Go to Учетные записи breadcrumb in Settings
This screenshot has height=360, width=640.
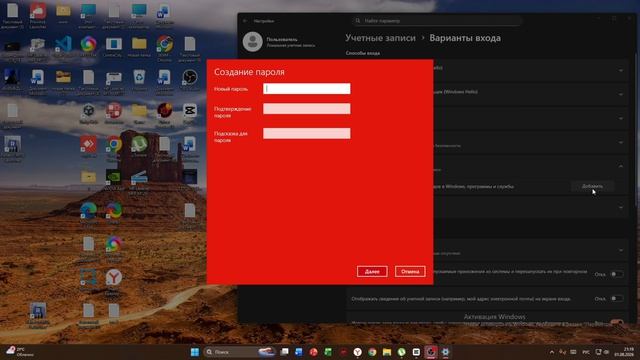click(380, 38)
